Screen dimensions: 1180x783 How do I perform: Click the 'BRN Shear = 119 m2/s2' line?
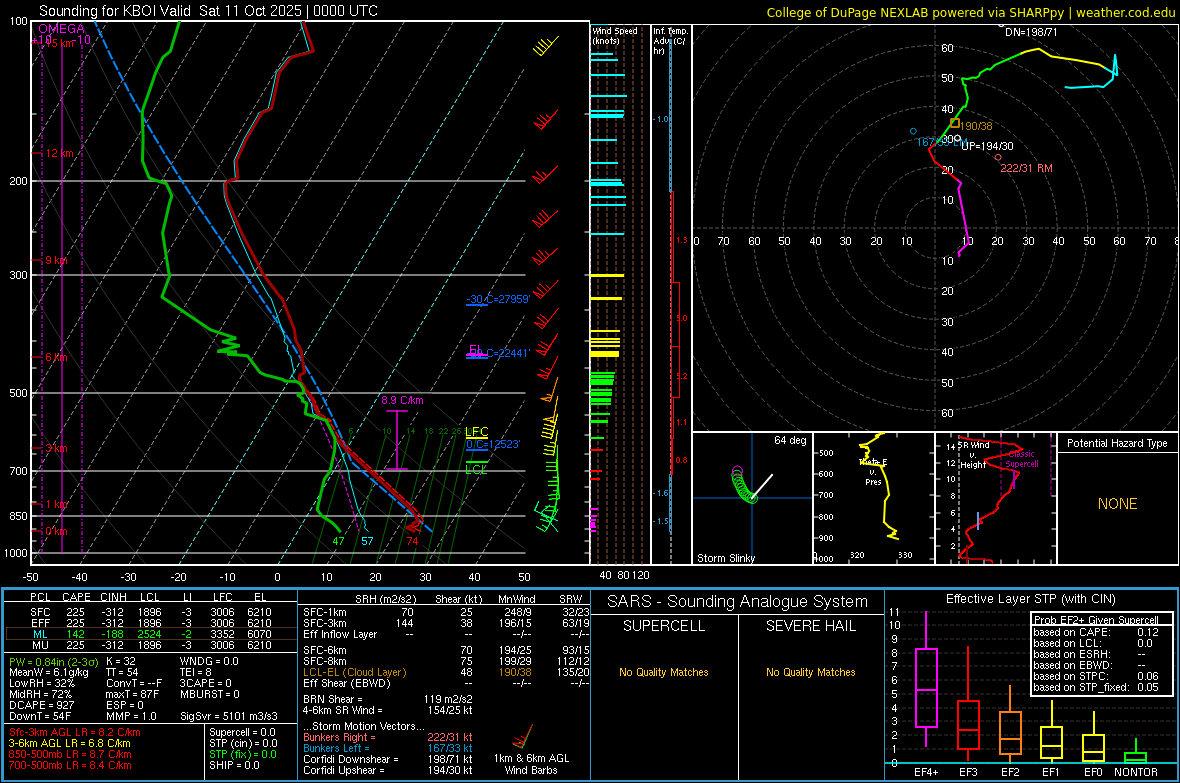coord(388,699)
